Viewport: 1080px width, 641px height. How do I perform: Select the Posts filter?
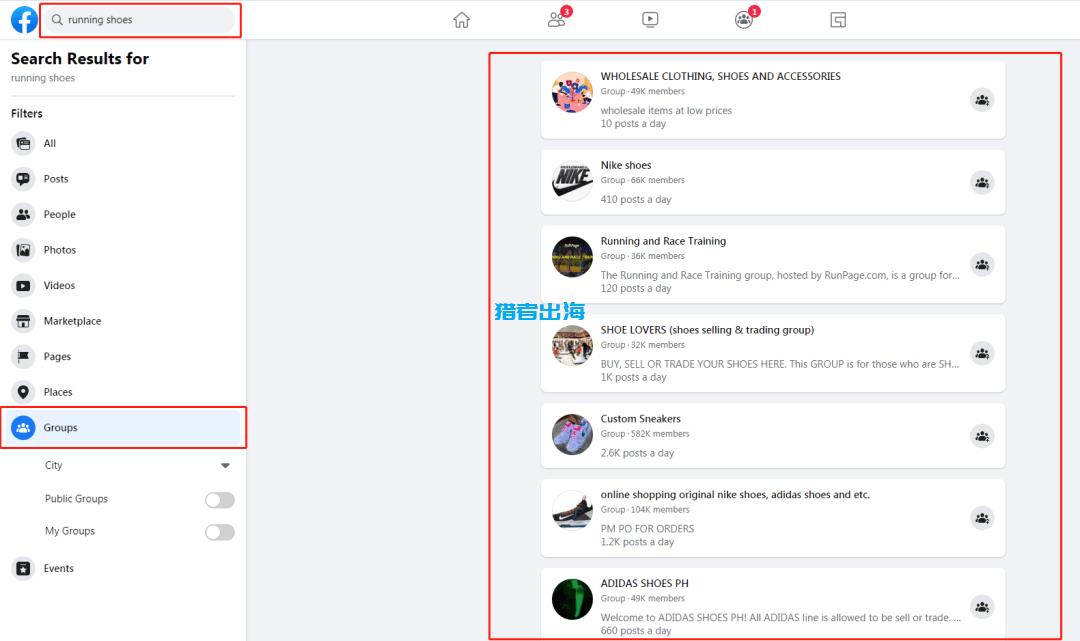pos(123,179)
